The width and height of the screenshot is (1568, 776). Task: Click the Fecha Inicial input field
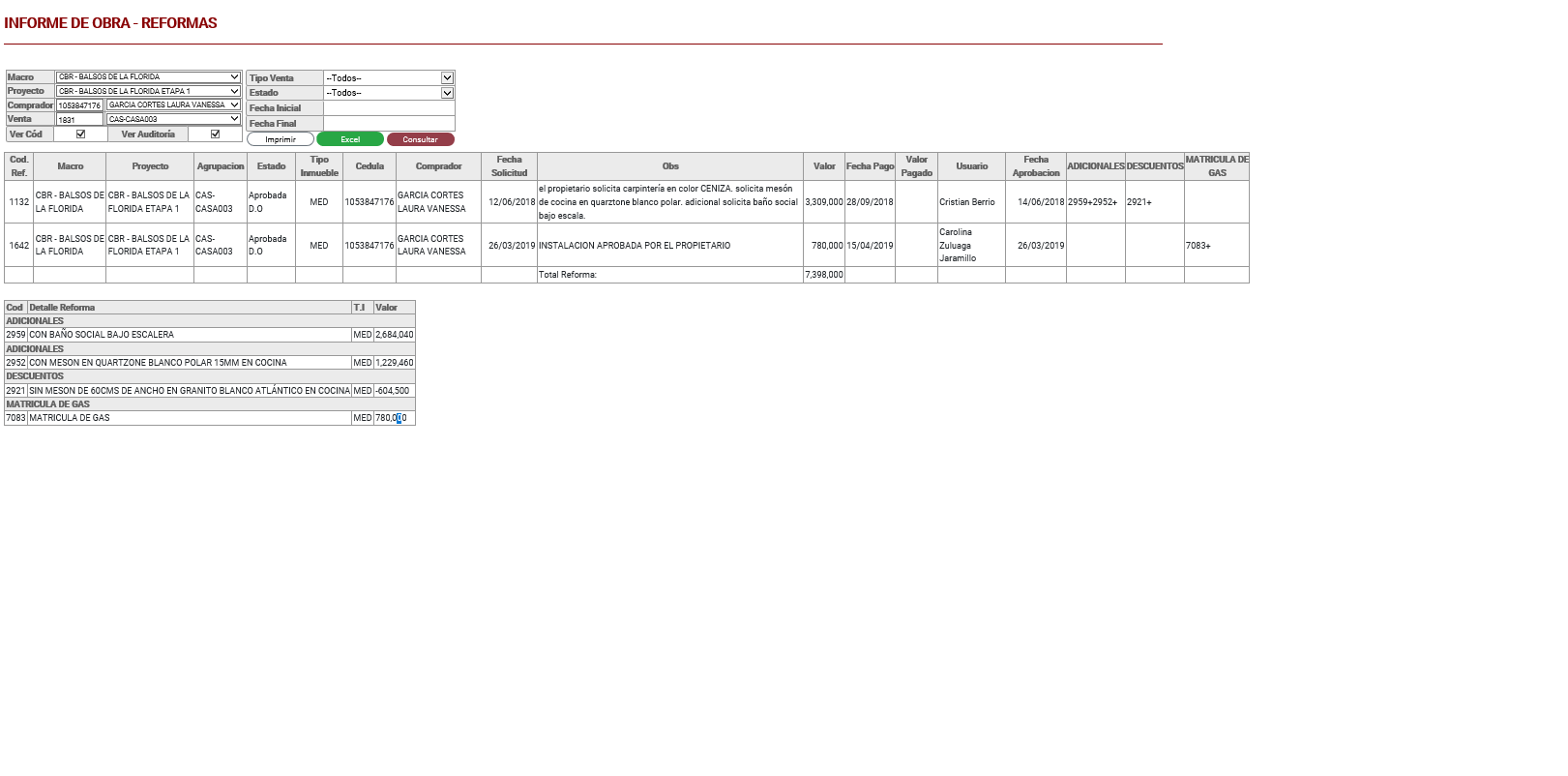coord(389,108)
